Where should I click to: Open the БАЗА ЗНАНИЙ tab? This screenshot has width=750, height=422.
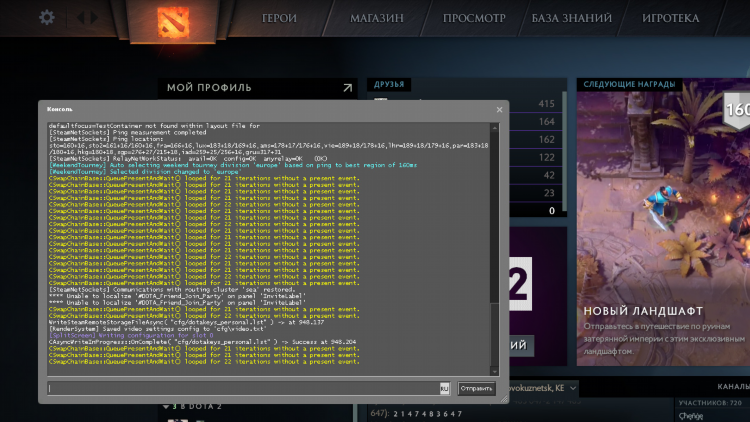coord(572,18)
